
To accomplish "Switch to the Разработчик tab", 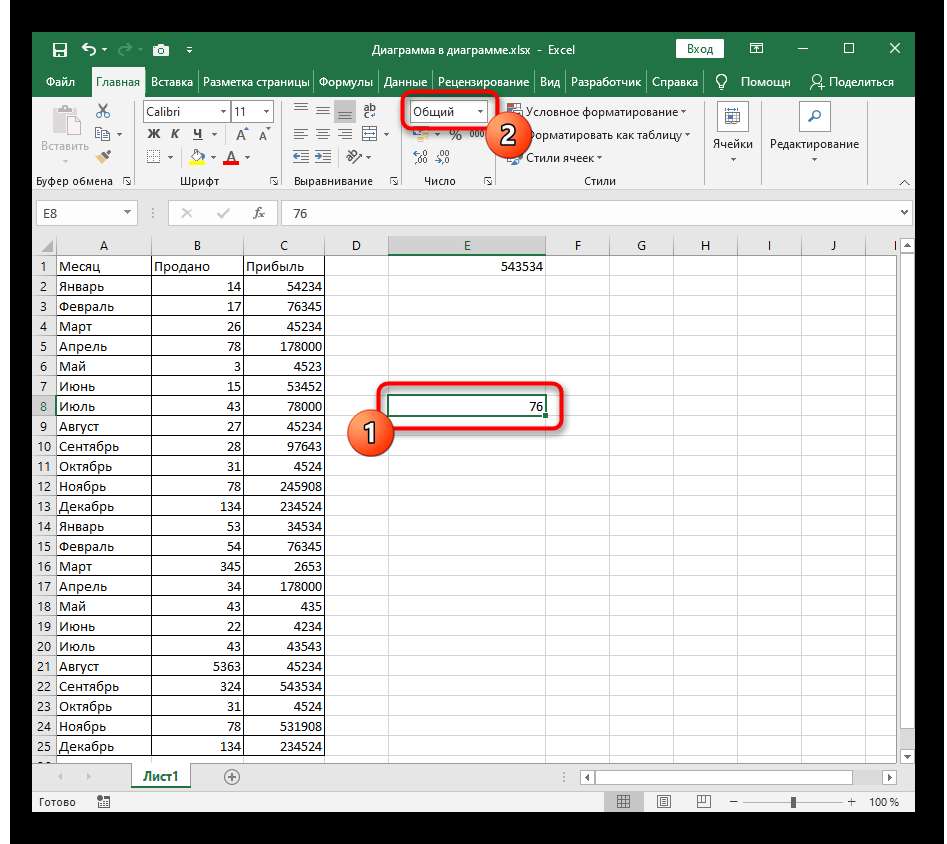I will tap(606, 82).
